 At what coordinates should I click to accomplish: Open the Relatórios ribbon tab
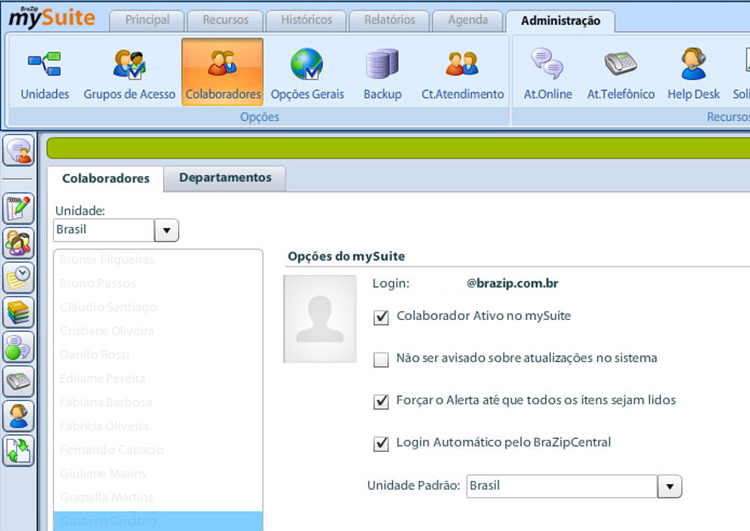point(388,20)
